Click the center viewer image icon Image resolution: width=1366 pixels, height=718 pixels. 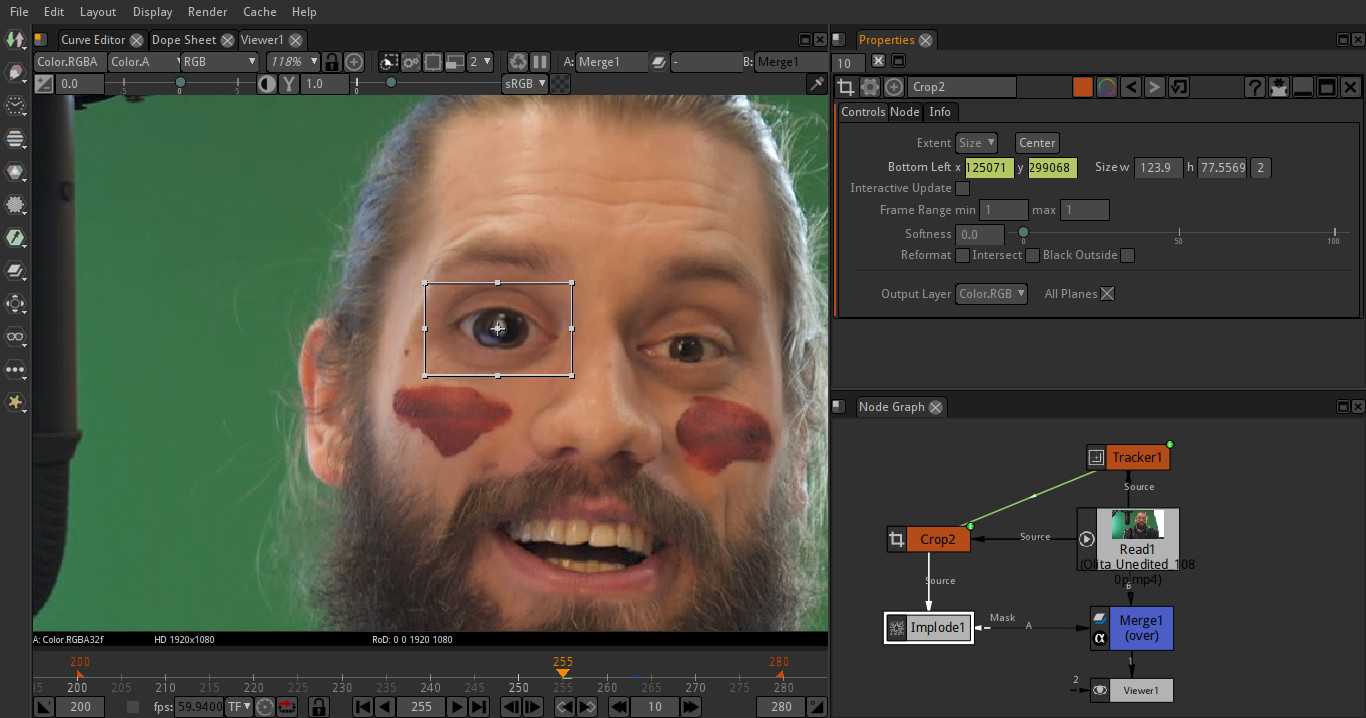(x=354, y=62)
